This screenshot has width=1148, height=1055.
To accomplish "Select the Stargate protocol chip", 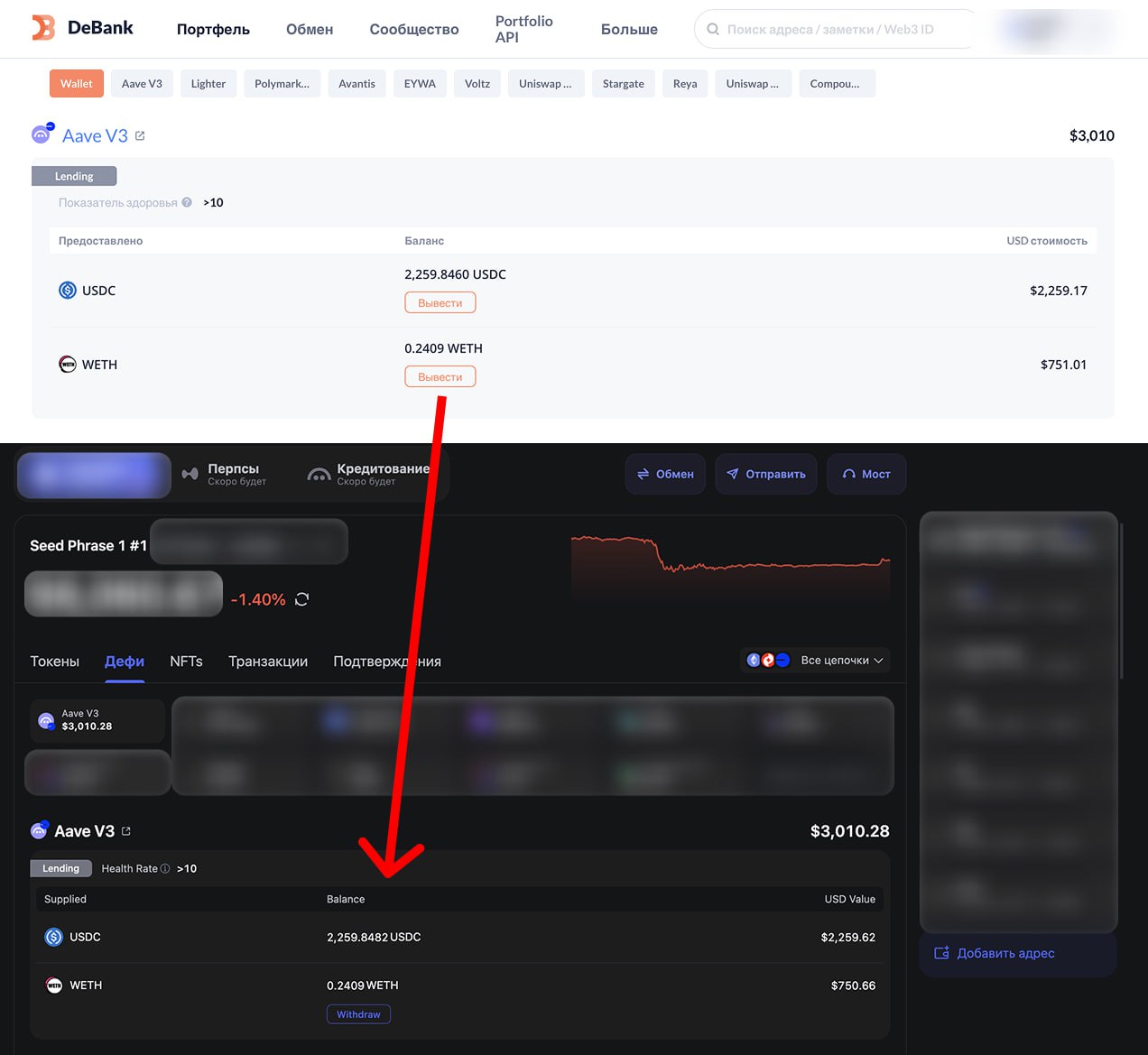I will coord(623,84).
